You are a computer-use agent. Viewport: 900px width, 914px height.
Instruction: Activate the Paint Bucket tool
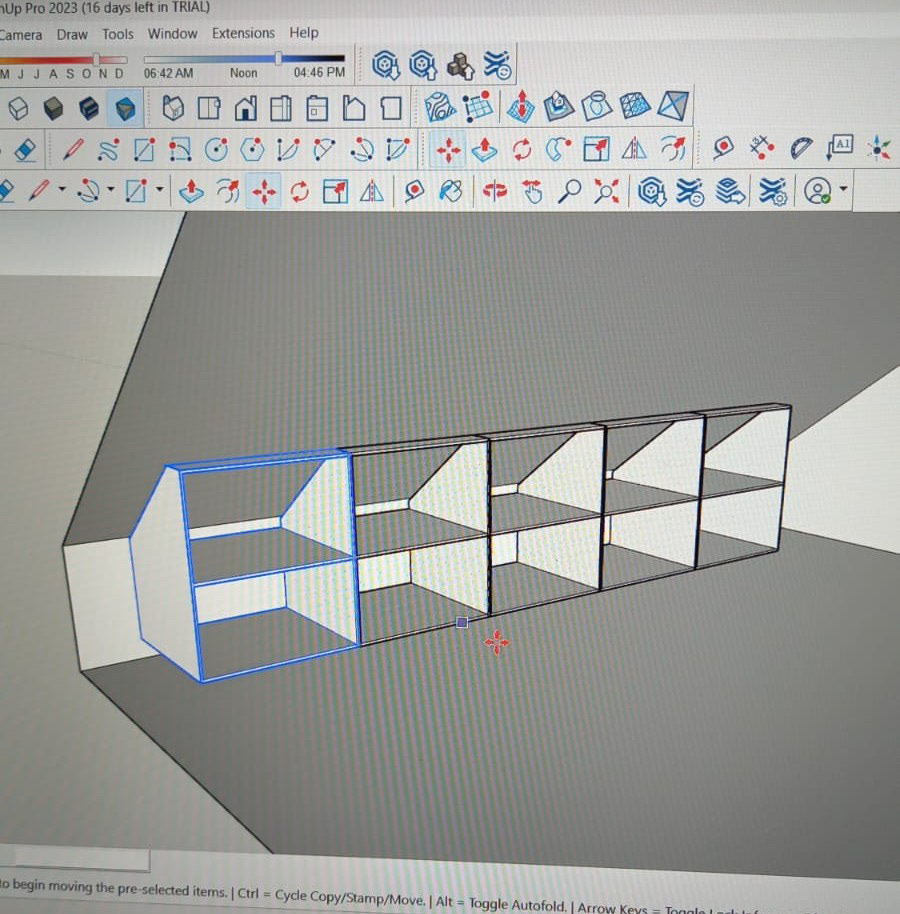[x=451, y=191]
